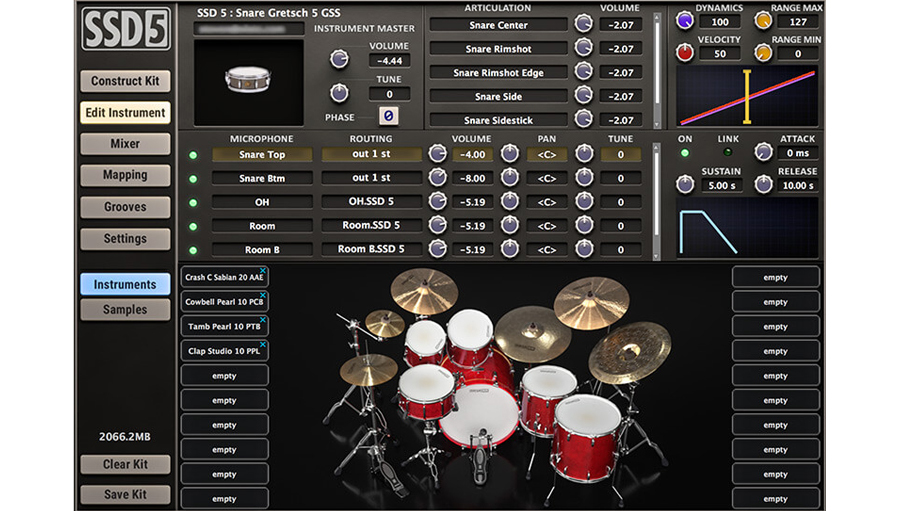Open the Mapping page

[125, 175]
